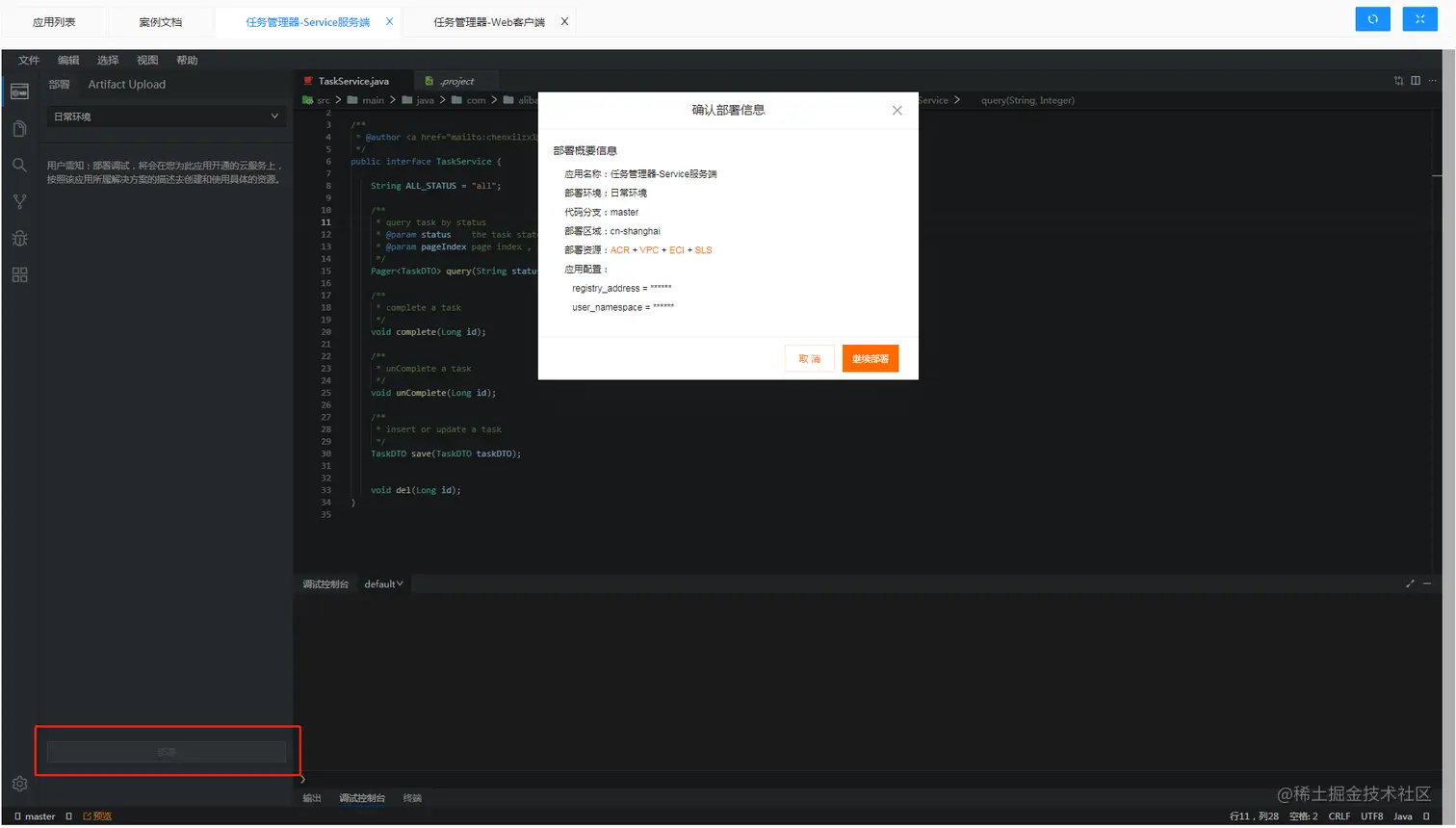Close the 任务管理器-Service服务端 tab
Viewport: 1456px width, 828px height.
[389, 21]
